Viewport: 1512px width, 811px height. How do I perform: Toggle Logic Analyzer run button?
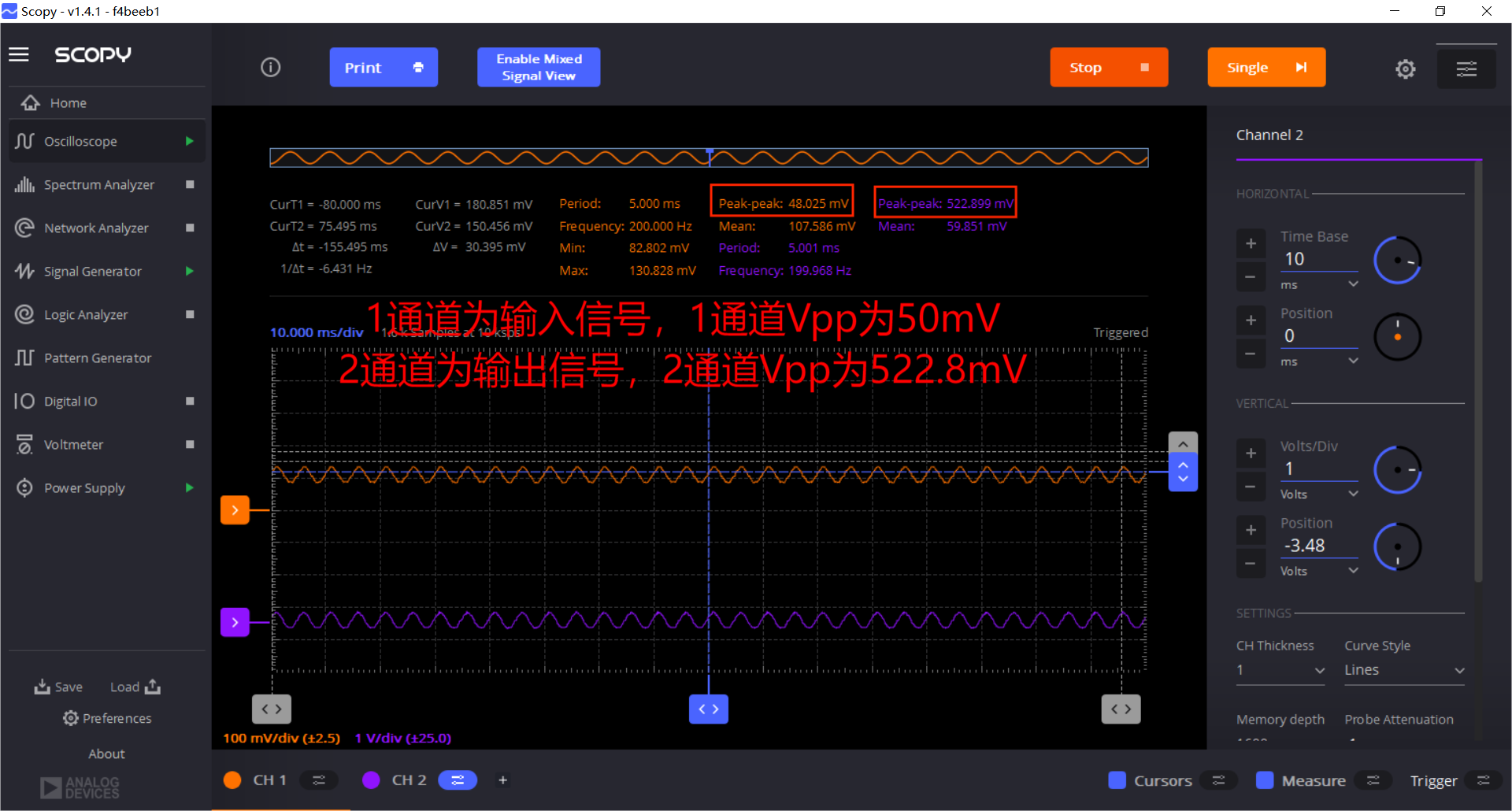[190, 314]
